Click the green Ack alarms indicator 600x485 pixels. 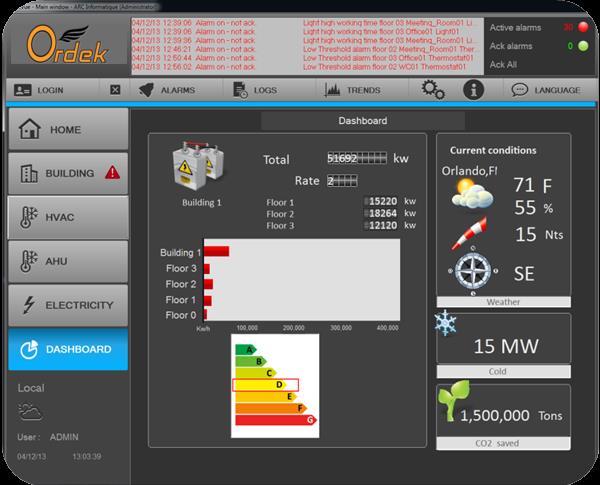(x=569, y=46)
